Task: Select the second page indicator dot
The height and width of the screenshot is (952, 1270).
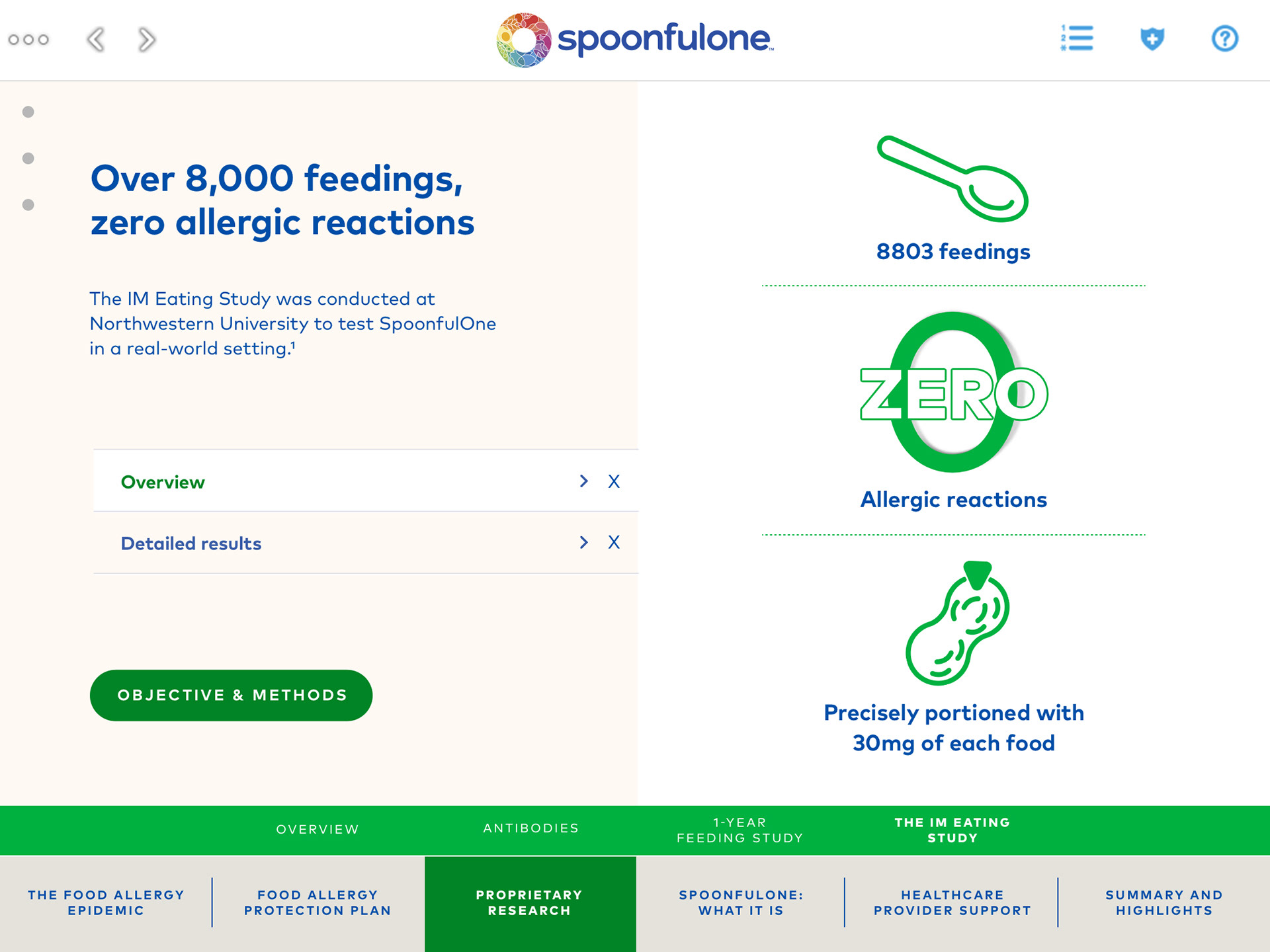Action: pyautogui.click(x=28, y=158)
